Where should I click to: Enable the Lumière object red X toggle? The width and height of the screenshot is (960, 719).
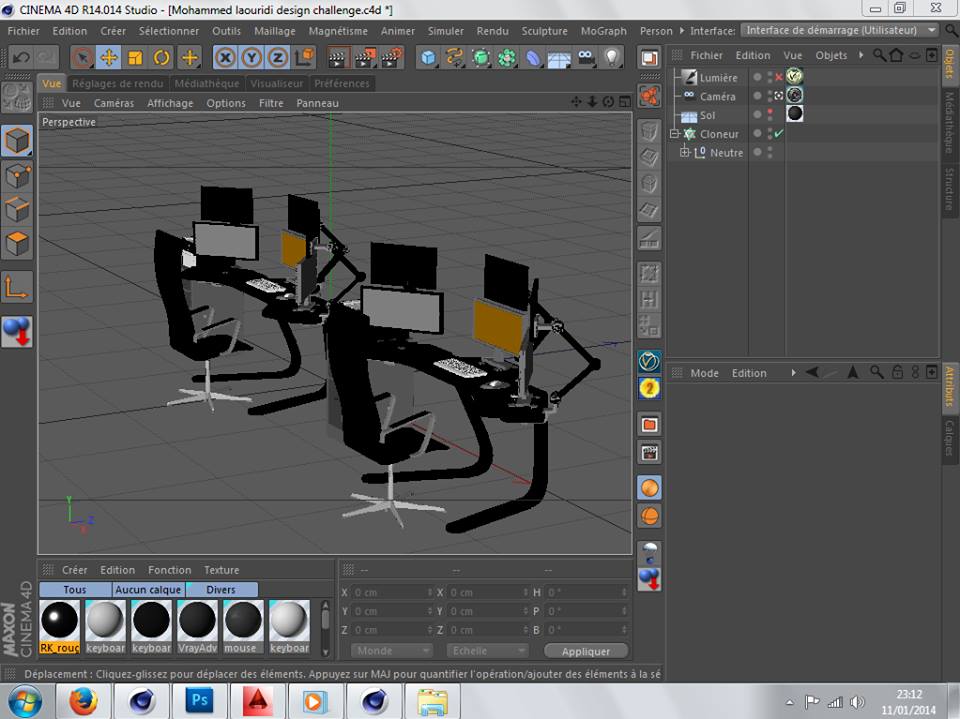[x=779, y=77]
